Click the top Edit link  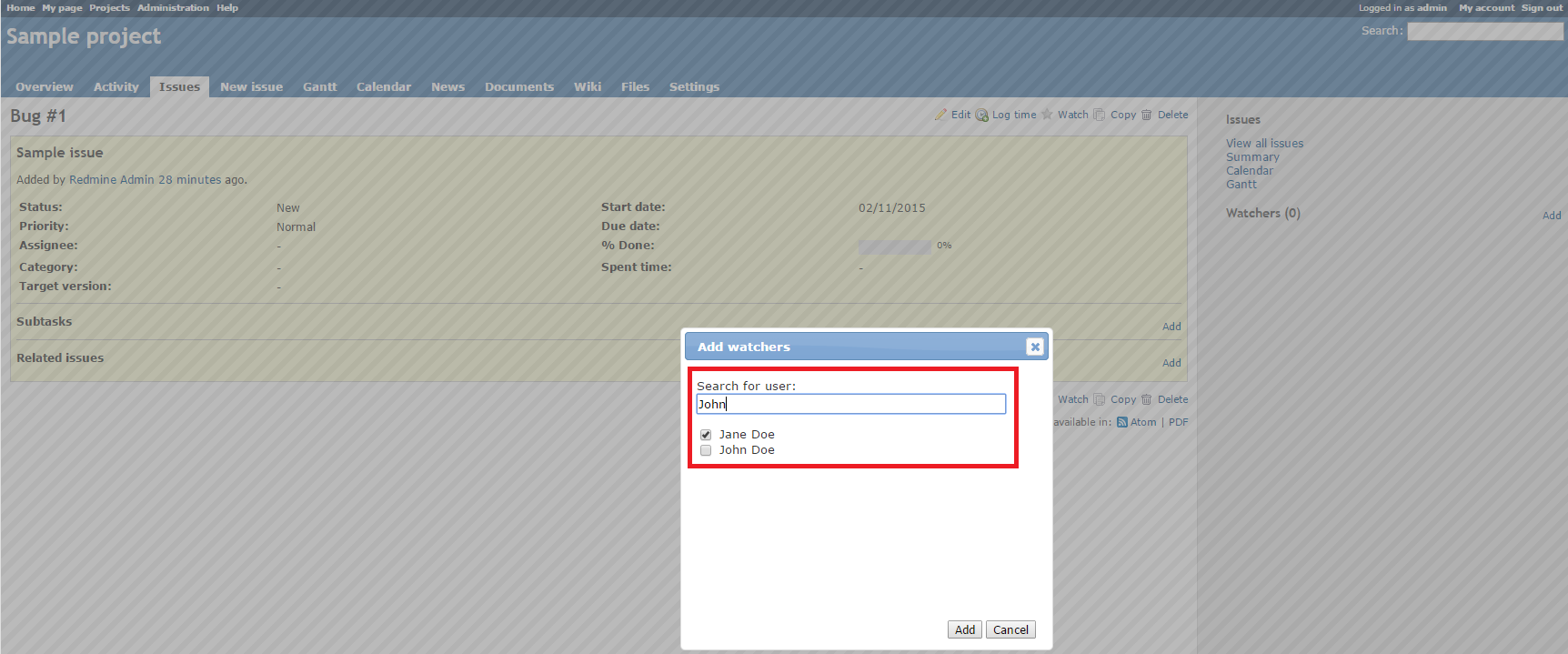coord(960,115)
